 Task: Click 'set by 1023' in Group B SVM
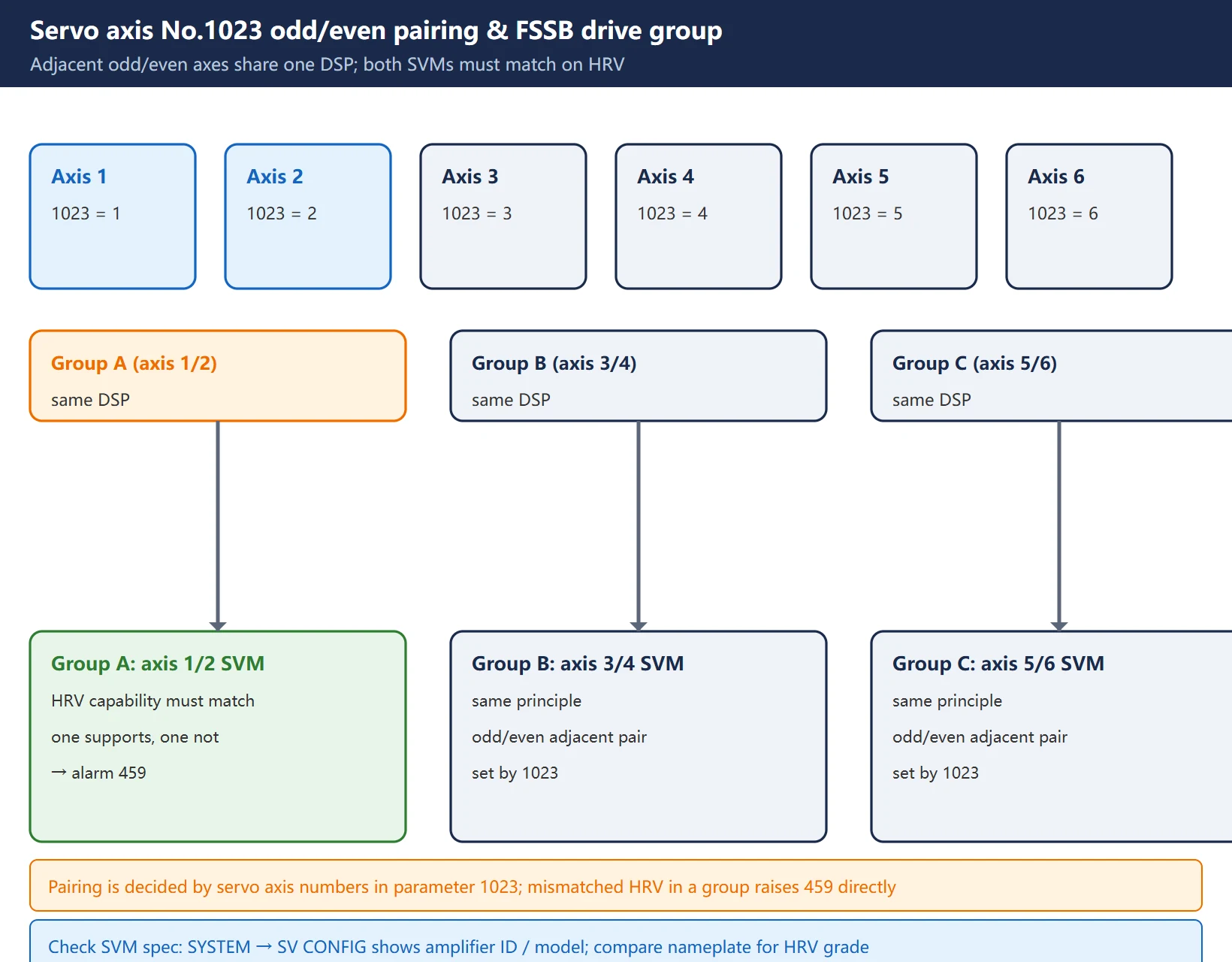point(515,773)
